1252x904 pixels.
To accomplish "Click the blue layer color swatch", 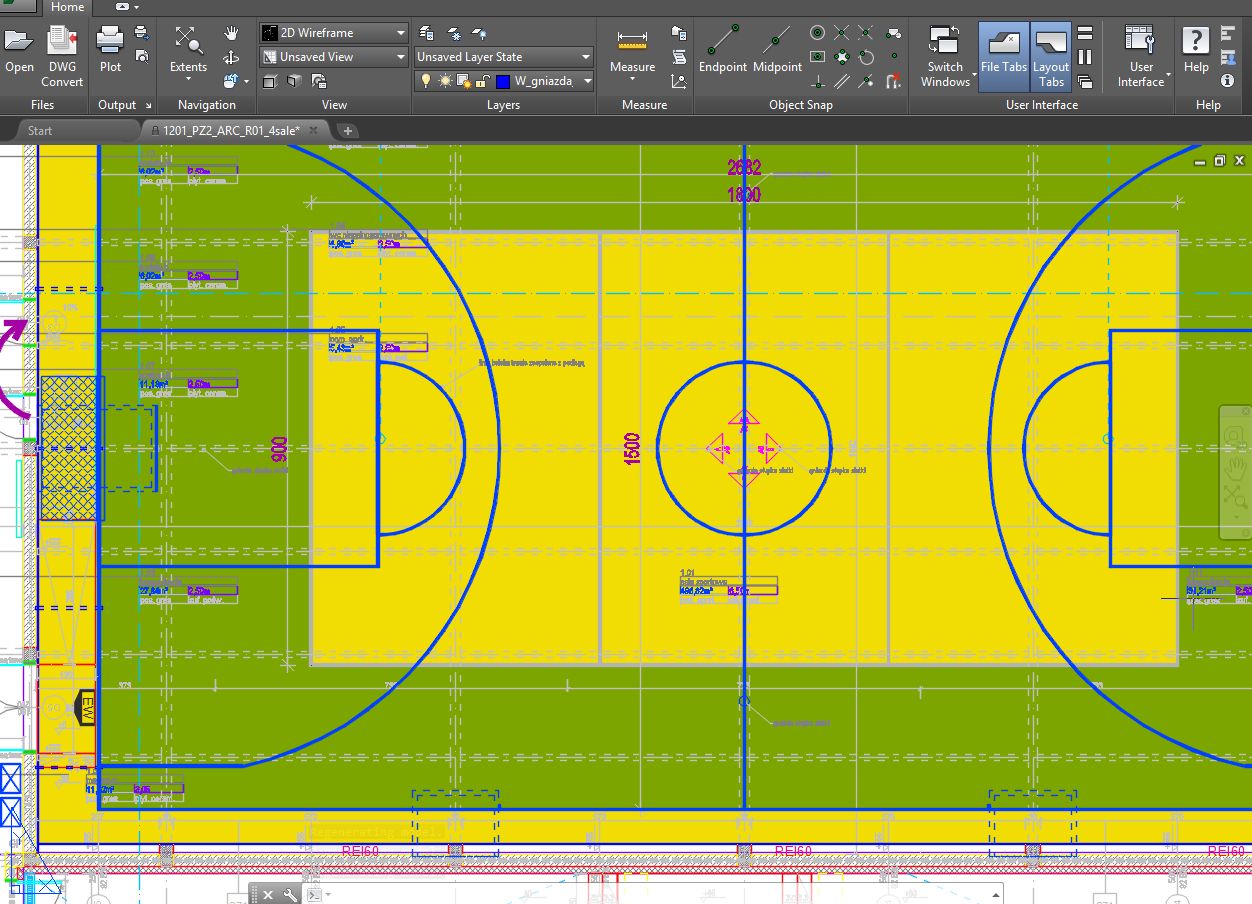I will point(503,81).
